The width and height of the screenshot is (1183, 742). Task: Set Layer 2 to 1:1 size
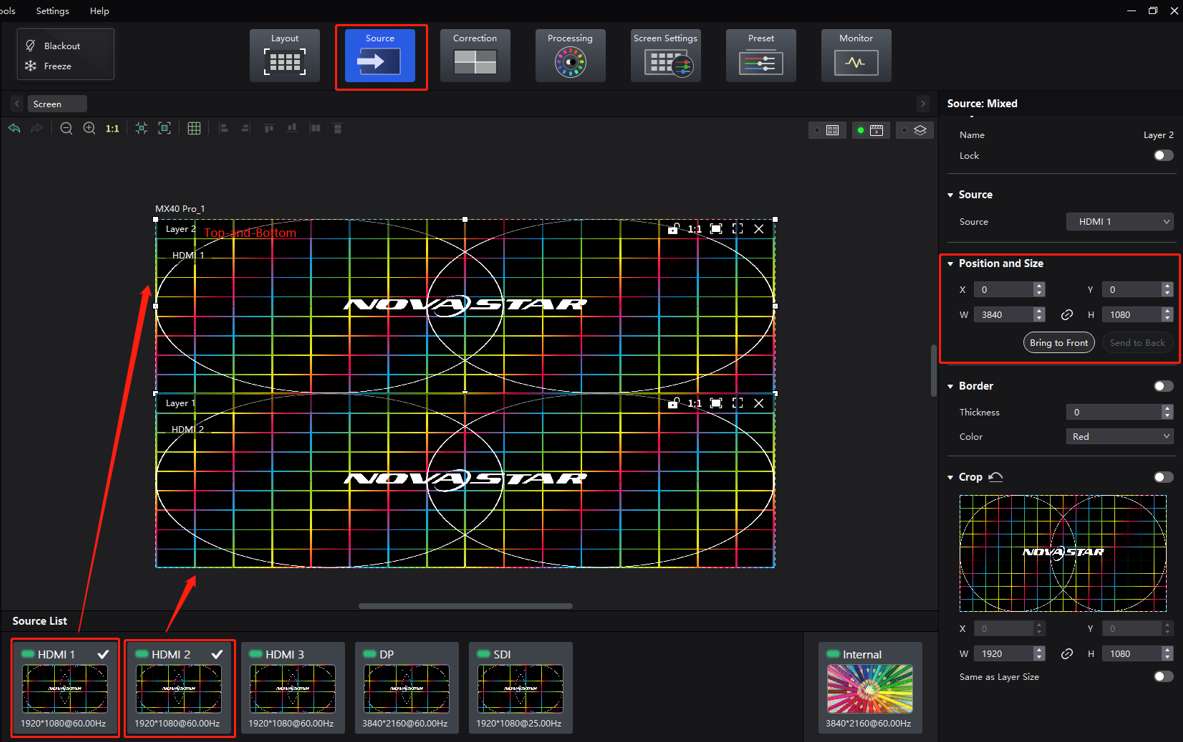point(694,229)
